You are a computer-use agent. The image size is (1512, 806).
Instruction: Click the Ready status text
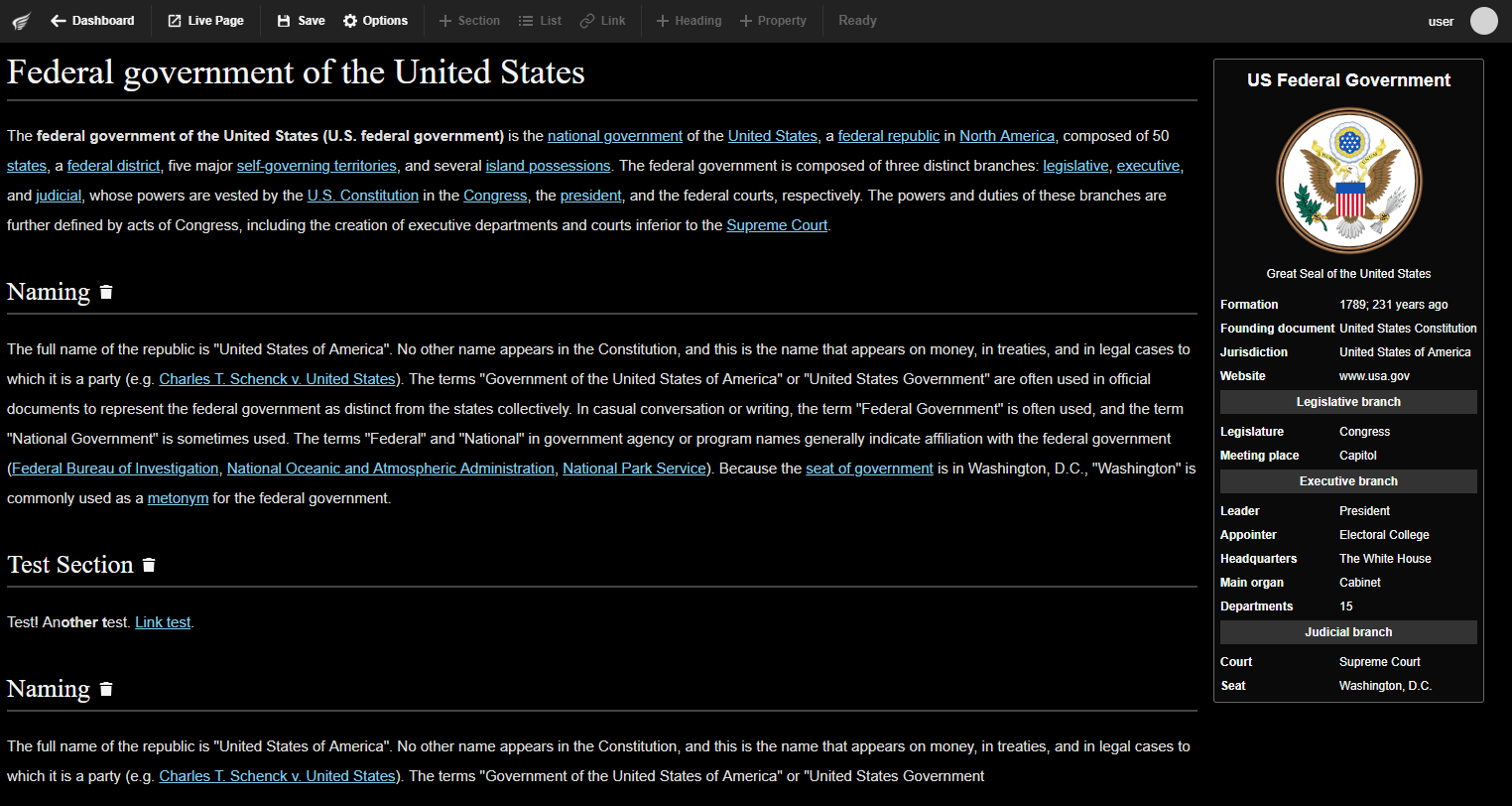point(857,21)
